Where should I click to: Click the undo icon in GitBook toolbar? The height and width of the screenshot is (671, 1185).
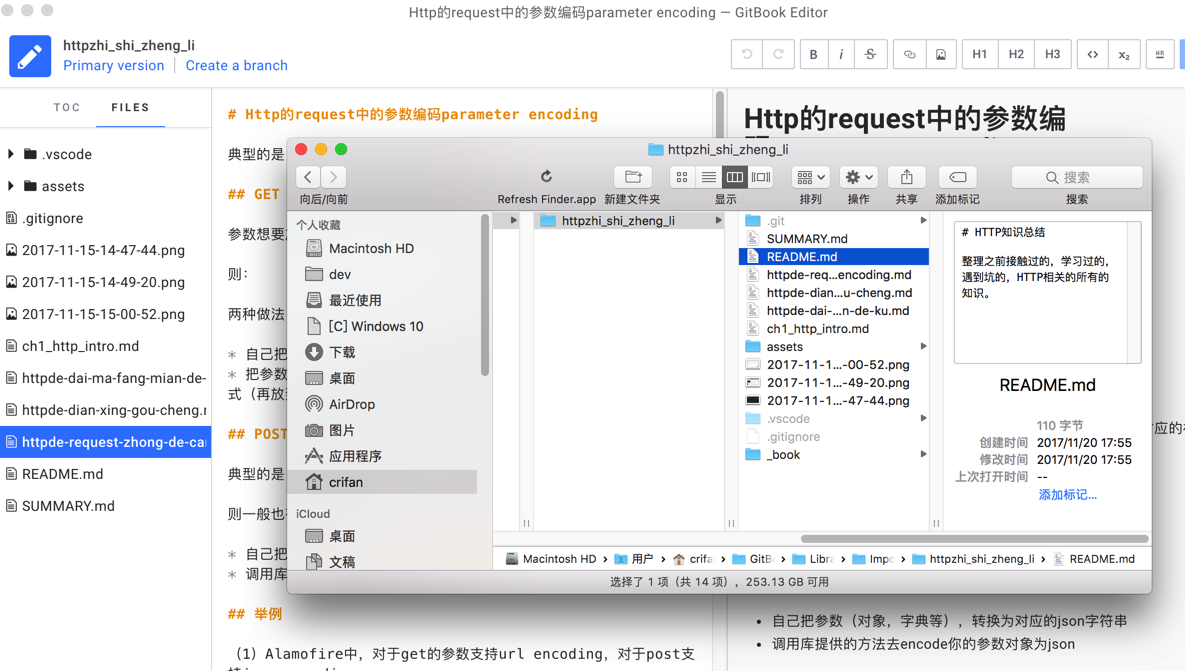click(x=747, y=54)
